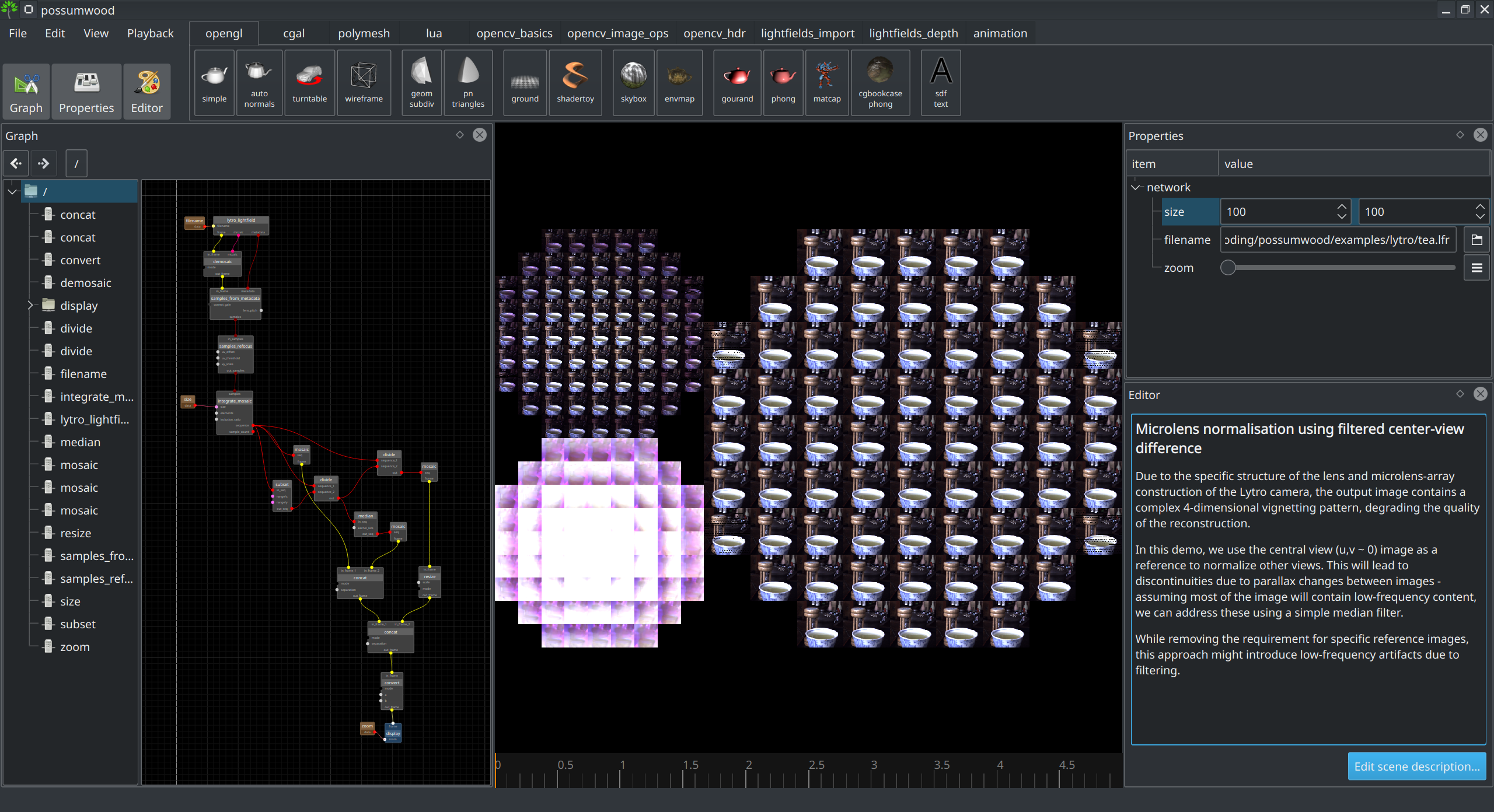Insert the matcap shader node
This screenshot has height=812, width=1494.
[826, 83]
